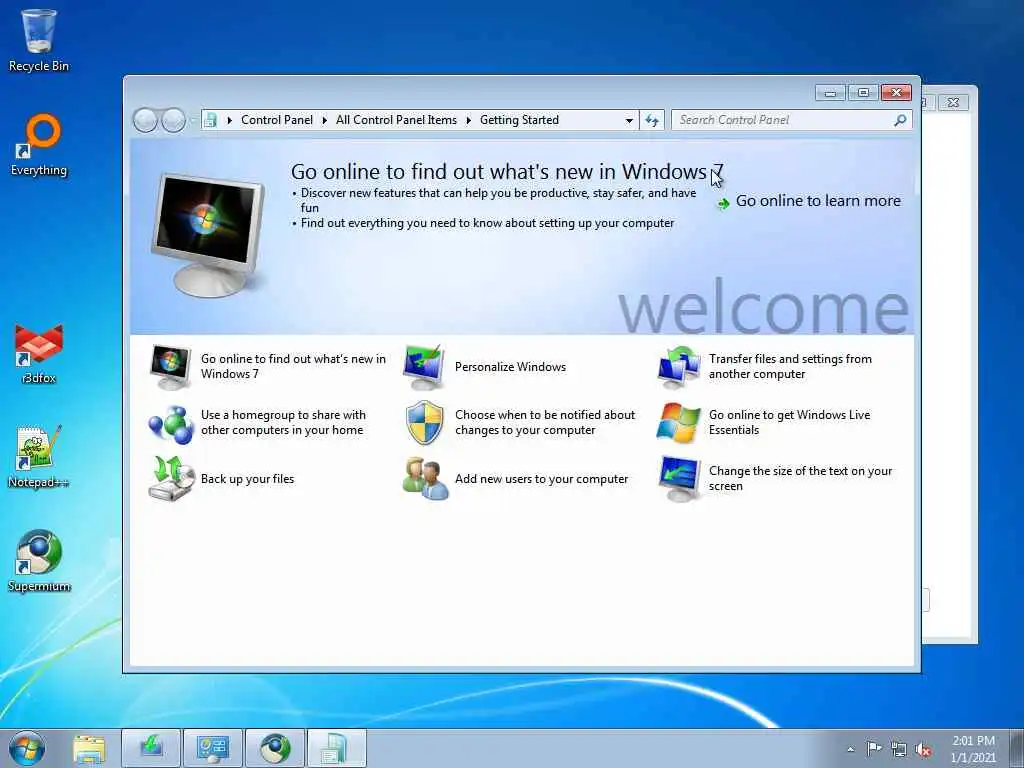The width and height of the screenshot is (1024, 768).
Task: Show hidden tray icons arrow
Action: point(850,749)
